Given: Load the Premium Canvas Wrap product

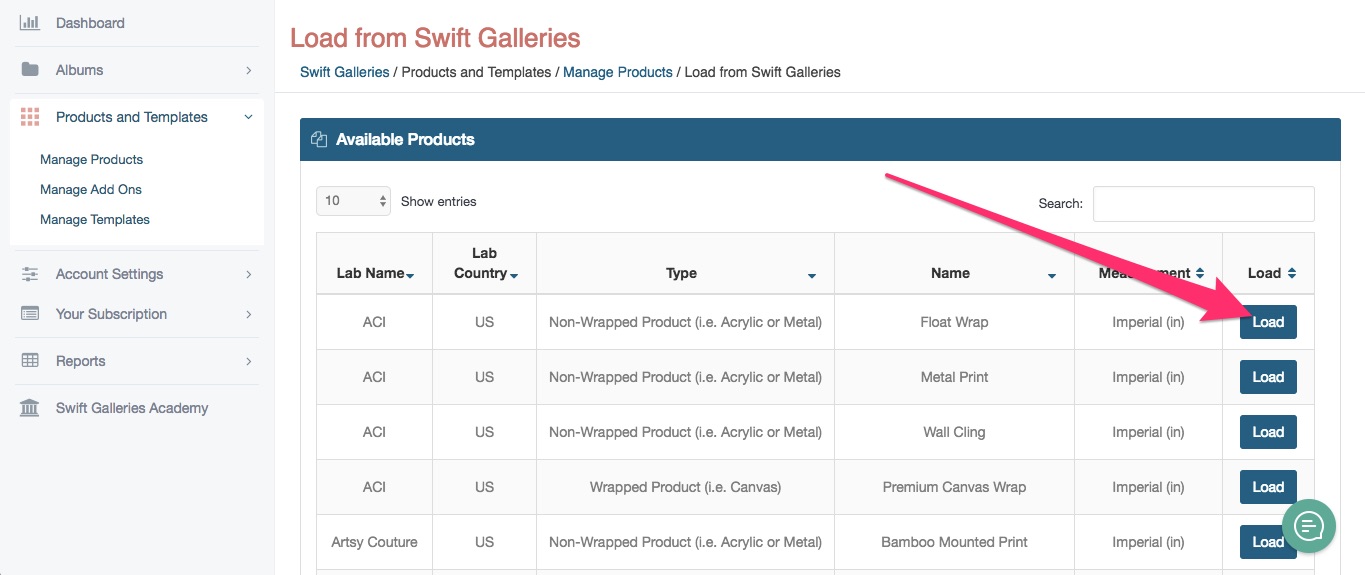Looking at the screenshot, I should pyautogui.click(x=1268, y=487).
